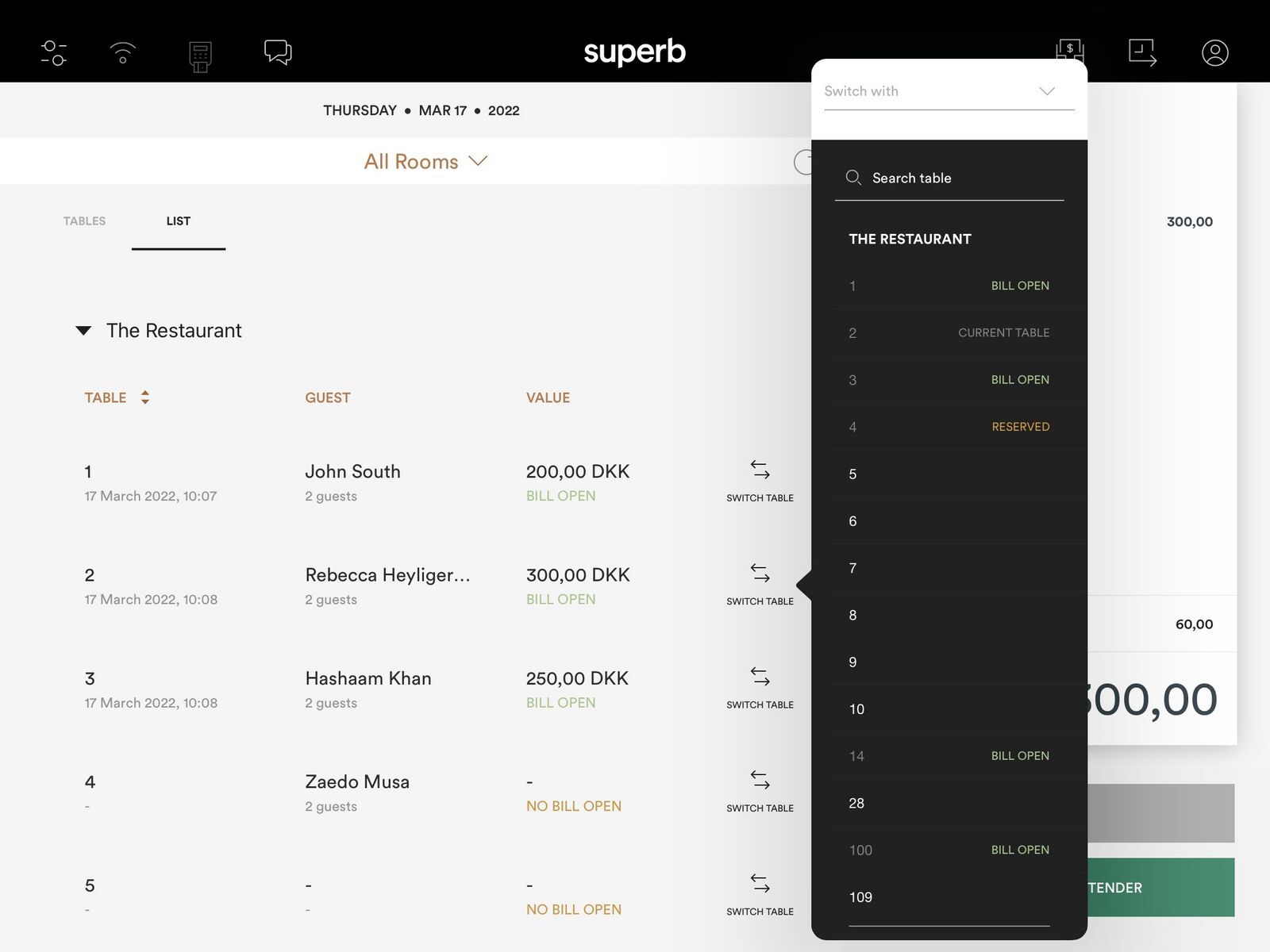Switch table for John South

tap(760, 481)
